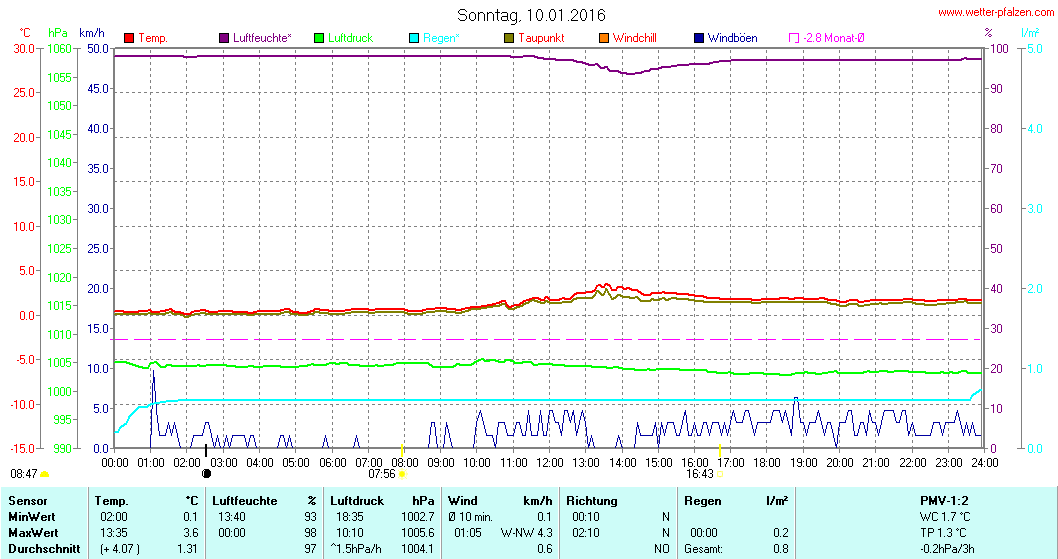Click the Taupunkt legend label
The height and width of the screenshot is (559, 1058).
pos(541,38)
